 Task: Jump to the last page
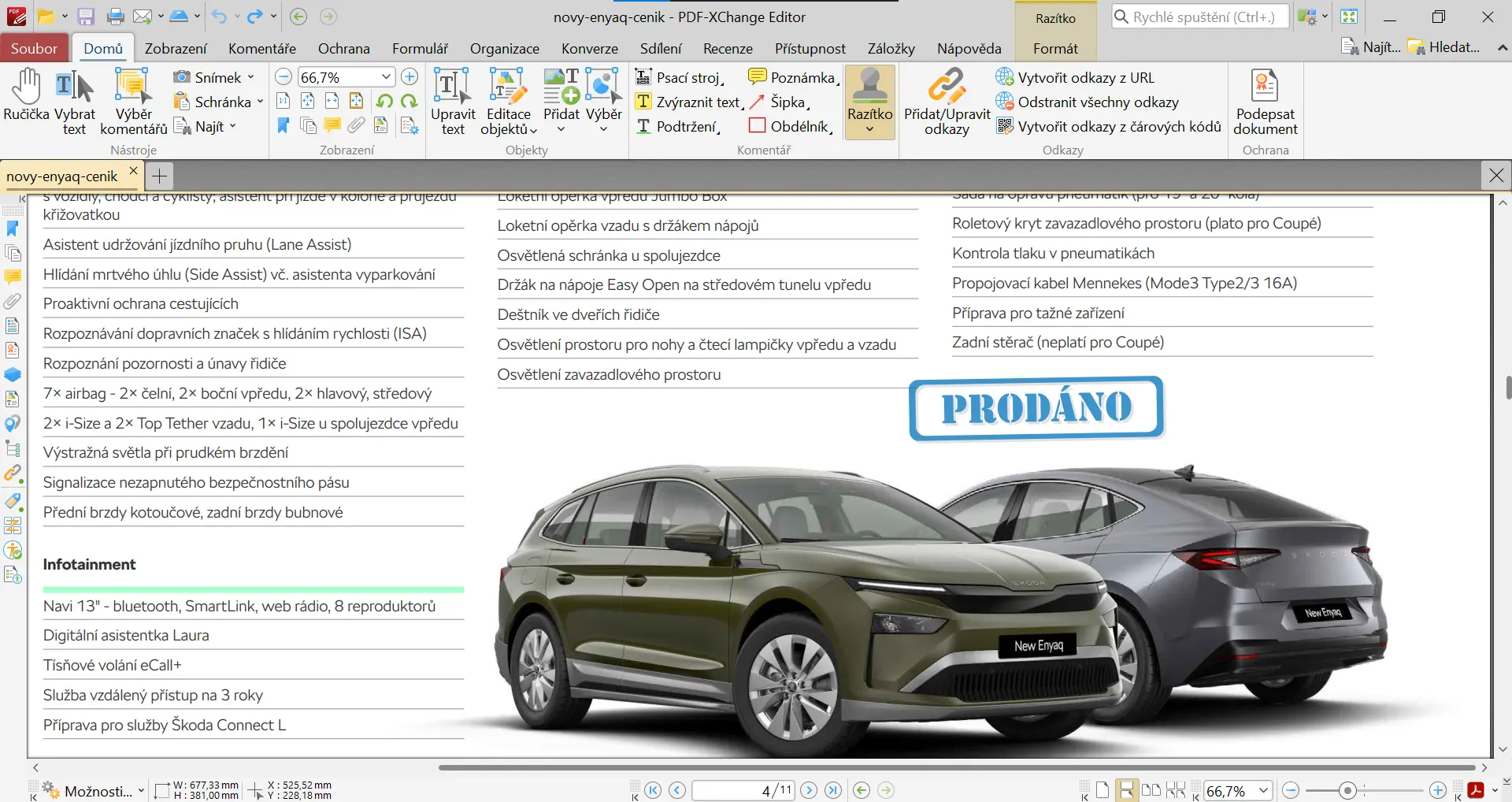pos(833,790)
